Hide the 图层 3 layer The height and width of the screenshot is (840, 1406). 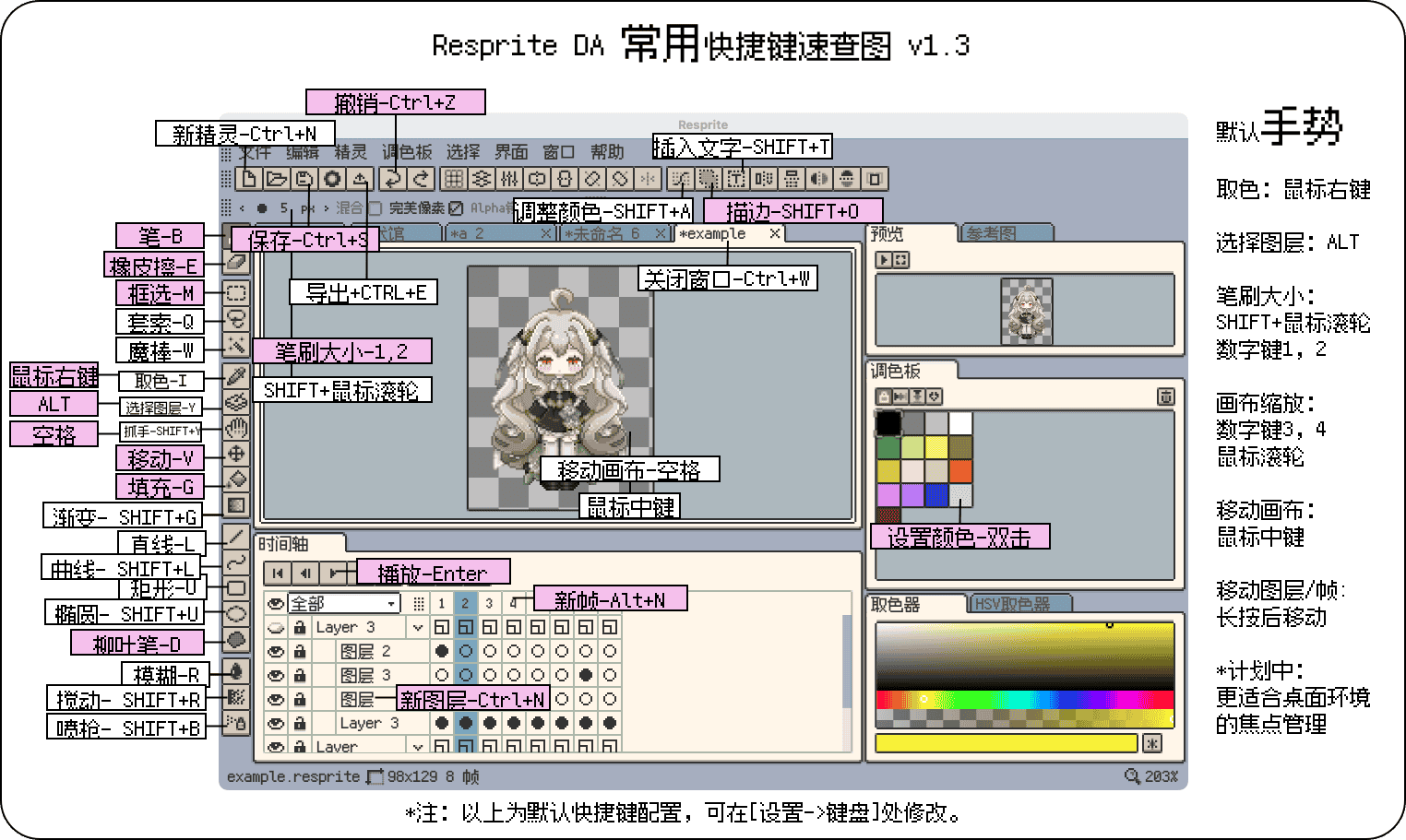tap(275, 675)
